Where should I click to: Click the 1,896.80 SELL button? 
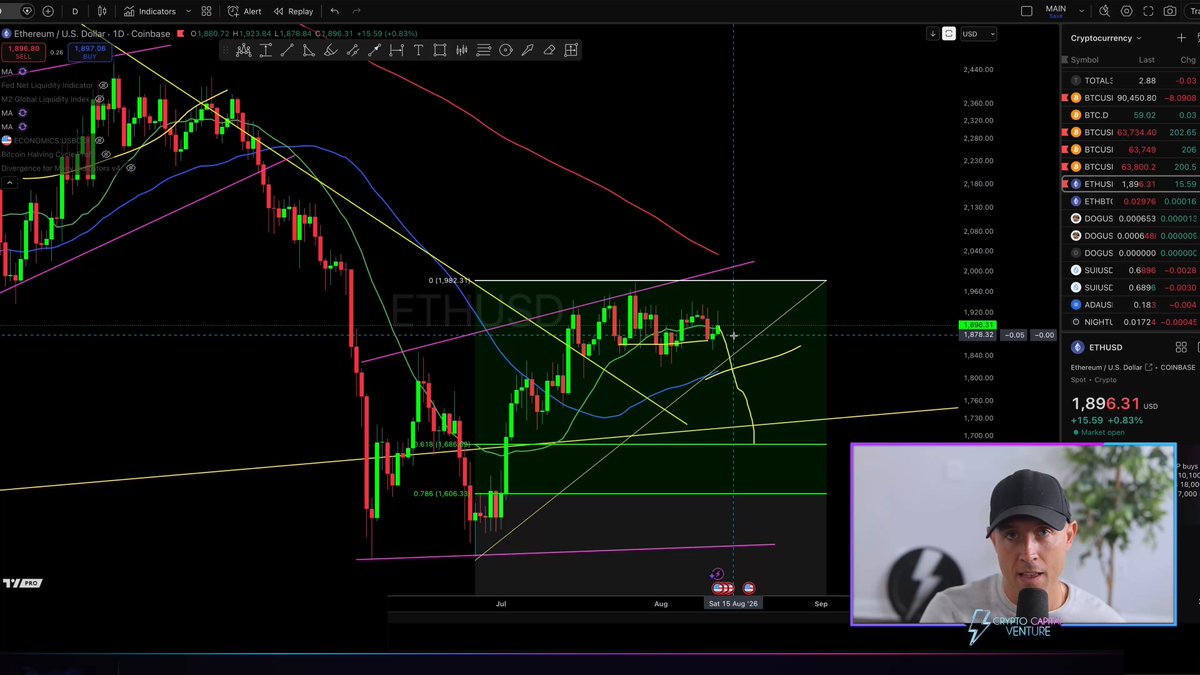click(21, 51)
